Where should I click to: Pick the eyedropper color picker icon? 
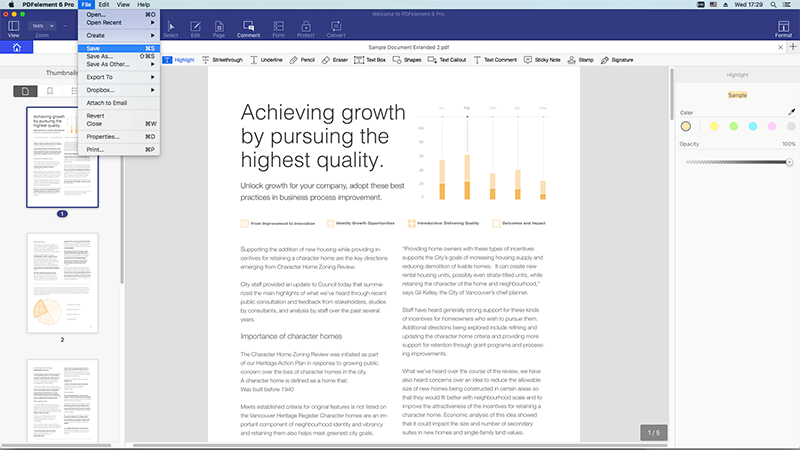(x=791, y=112)
